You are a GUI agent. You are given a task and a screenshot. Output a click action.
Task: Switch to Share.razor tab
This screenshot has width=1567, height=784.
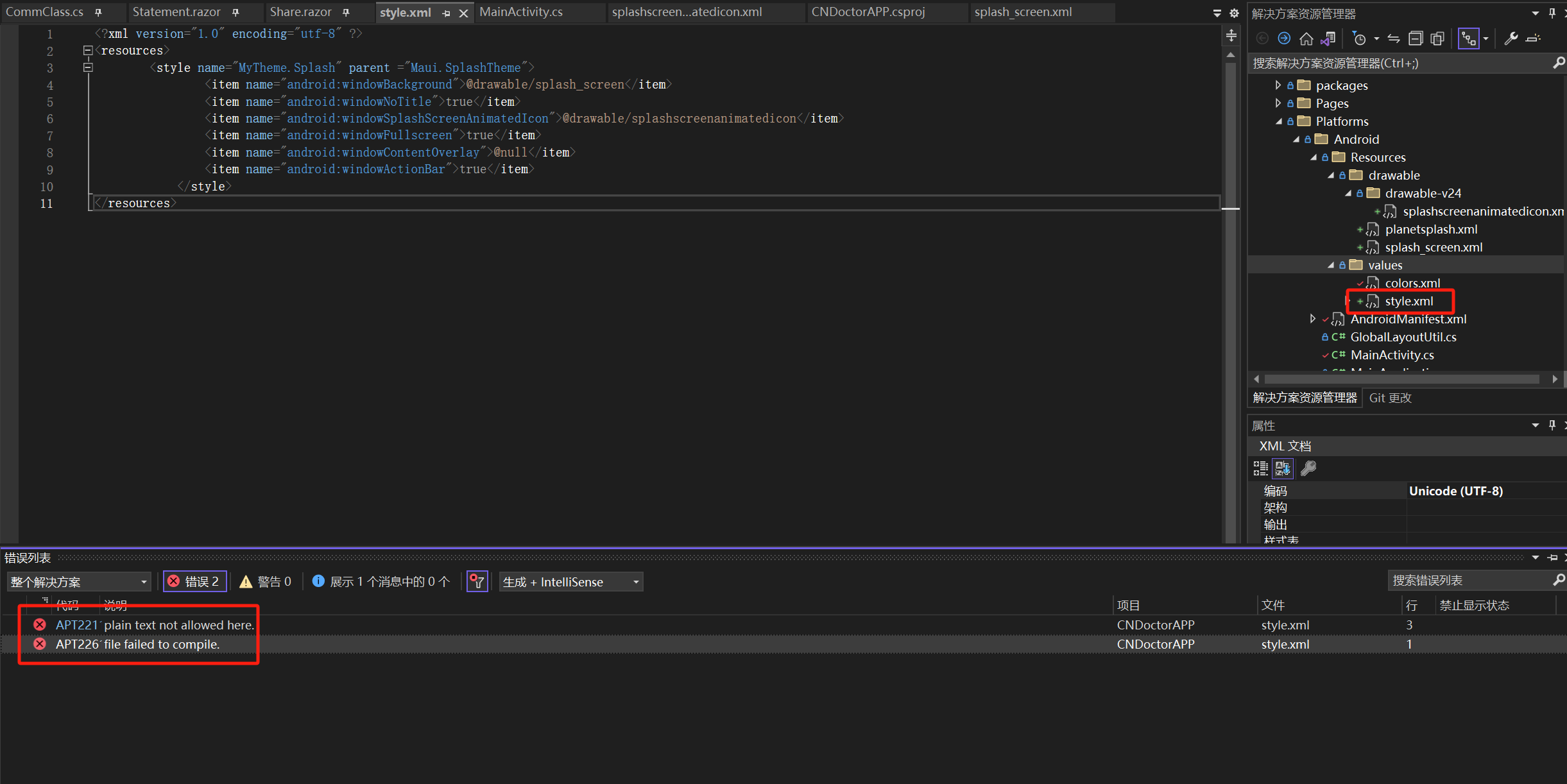(x=300, y=12)
